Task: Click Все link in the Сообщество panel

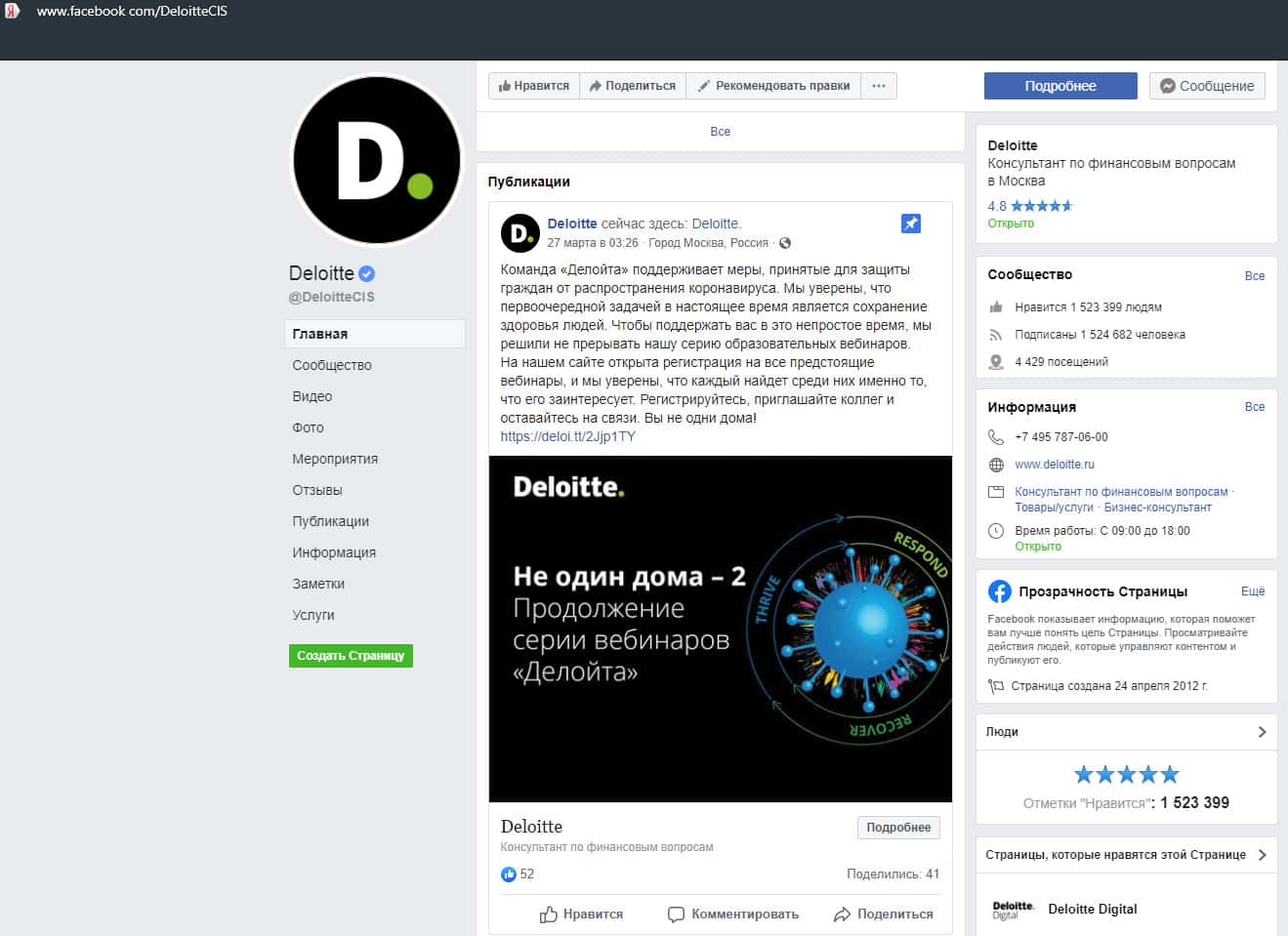Action: pyautogui.click(x=1255, y=276)
